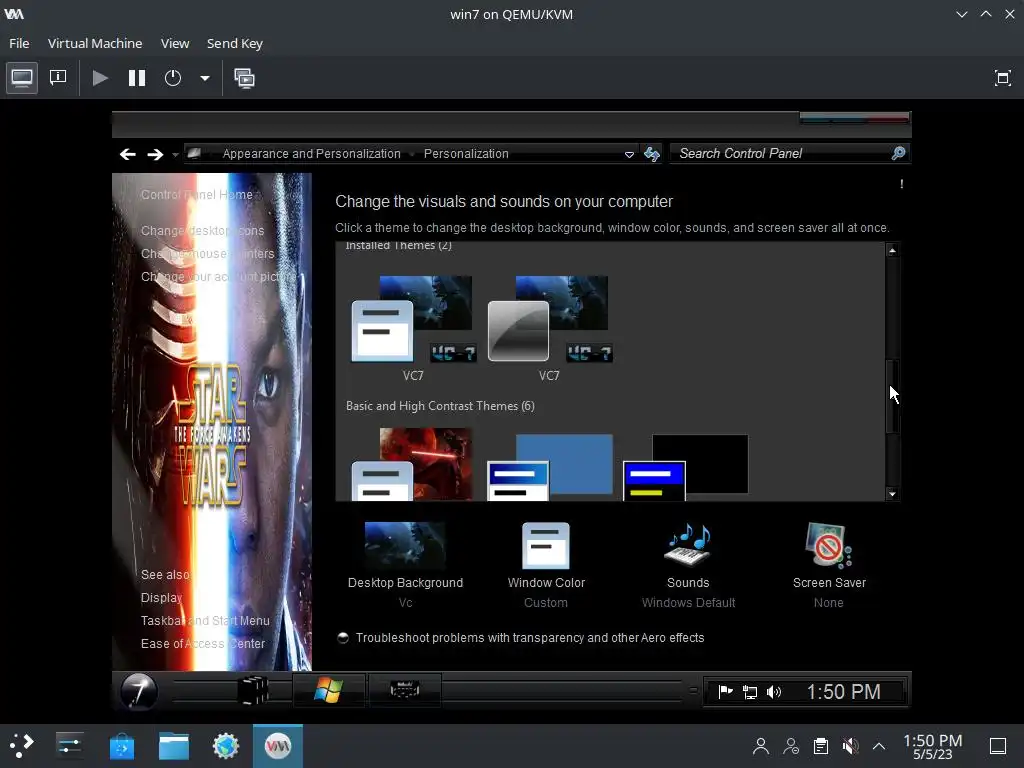
Task: Select the blue Windows Classic theme
Action: tap(550, 468)
